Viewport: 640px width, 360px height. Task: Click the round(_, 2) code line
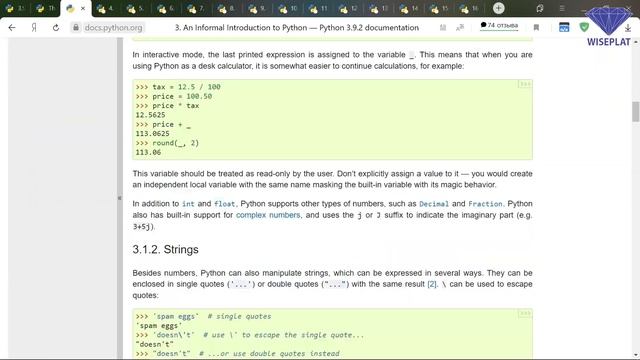pyautogui.click(x=167, y=143)
